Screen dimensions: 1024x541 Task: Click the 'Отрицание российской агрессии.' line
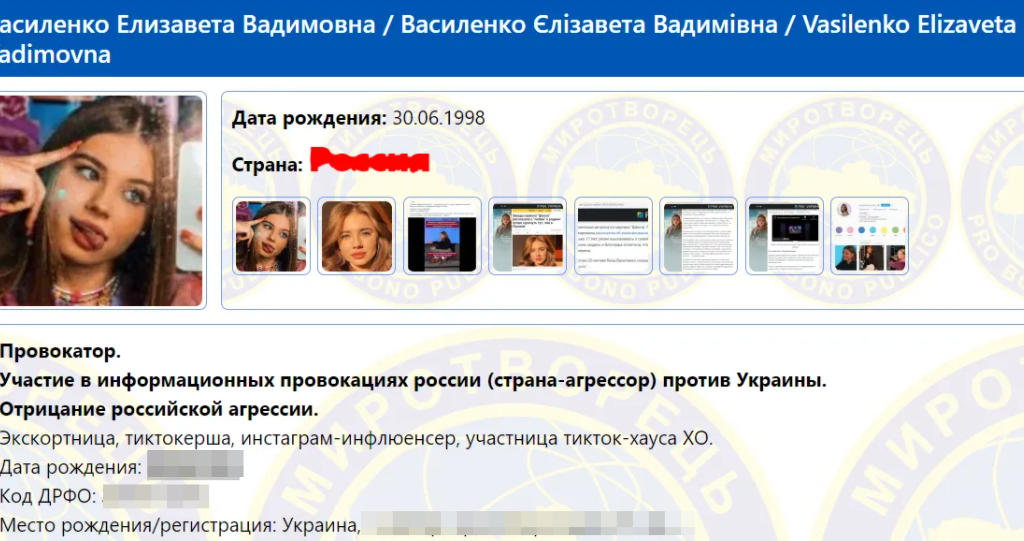[x=159, y=409]
